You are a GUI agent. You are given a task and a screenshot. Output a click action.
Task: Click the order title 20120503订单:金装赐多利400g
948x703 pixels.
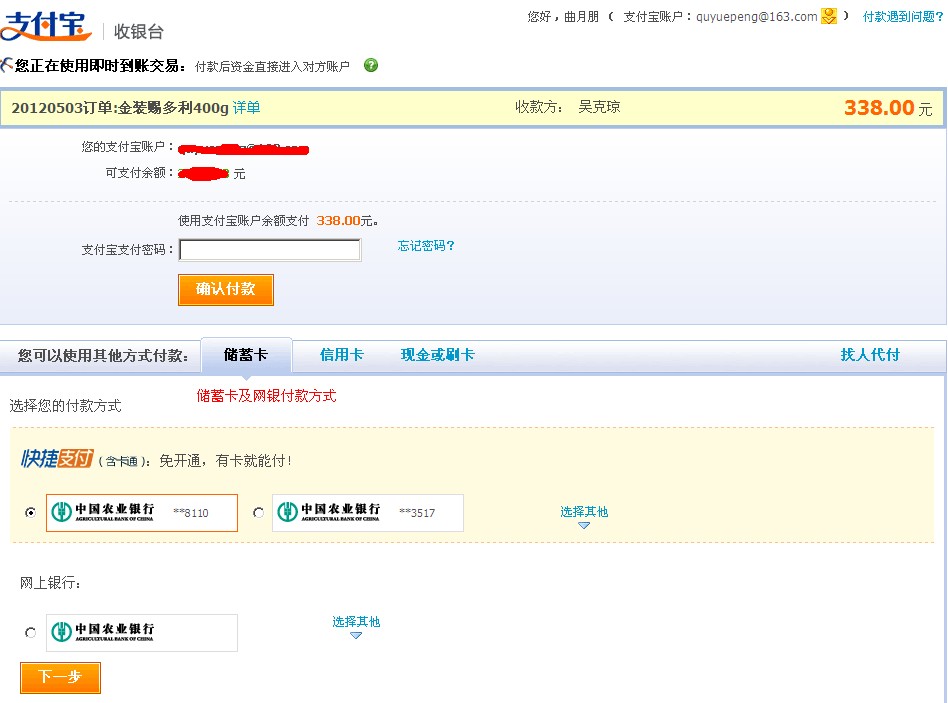point(120,108)
